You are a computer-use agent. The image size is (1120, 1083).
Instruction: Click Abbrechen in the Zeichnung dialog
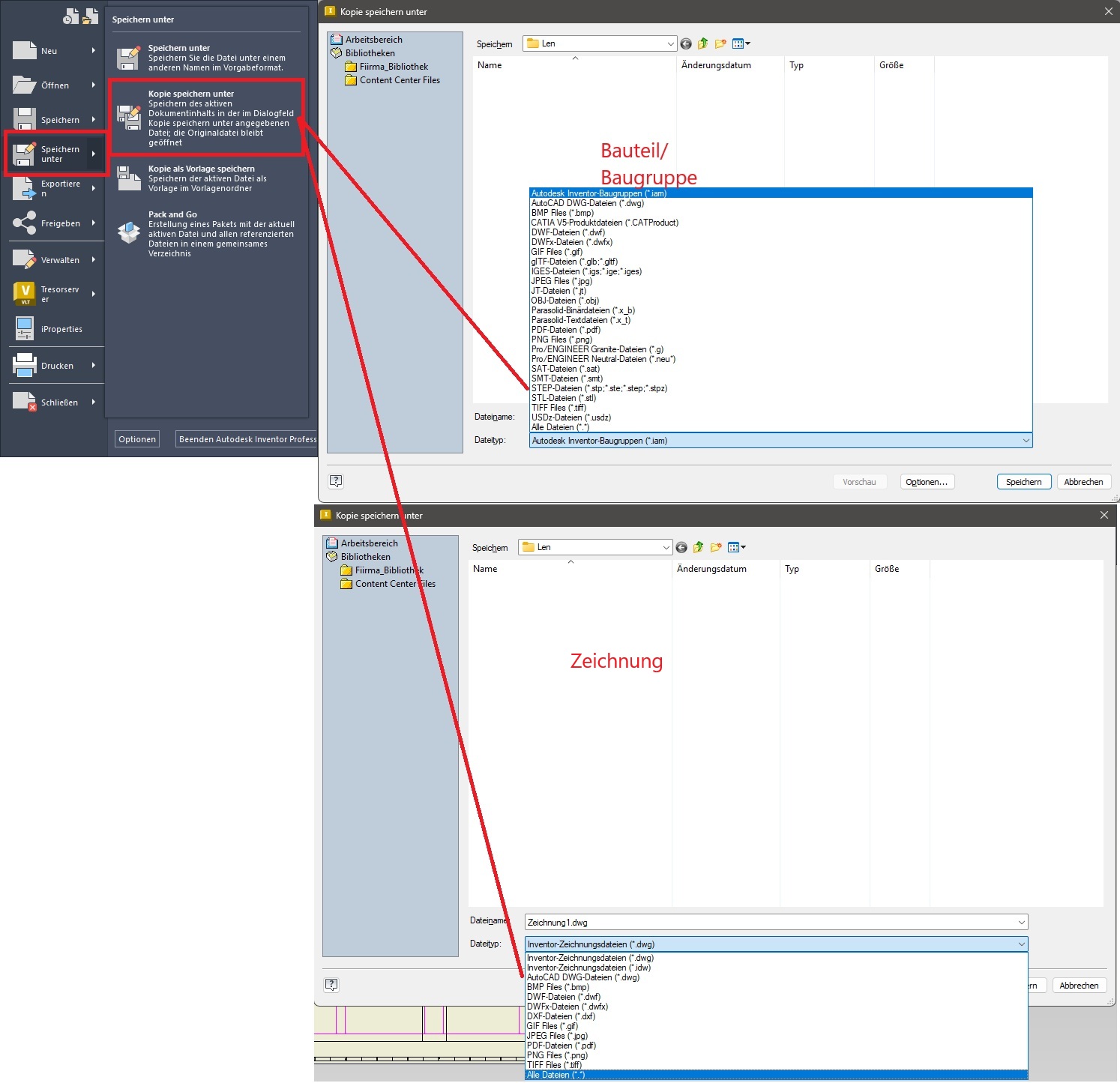pos(1079,986)
